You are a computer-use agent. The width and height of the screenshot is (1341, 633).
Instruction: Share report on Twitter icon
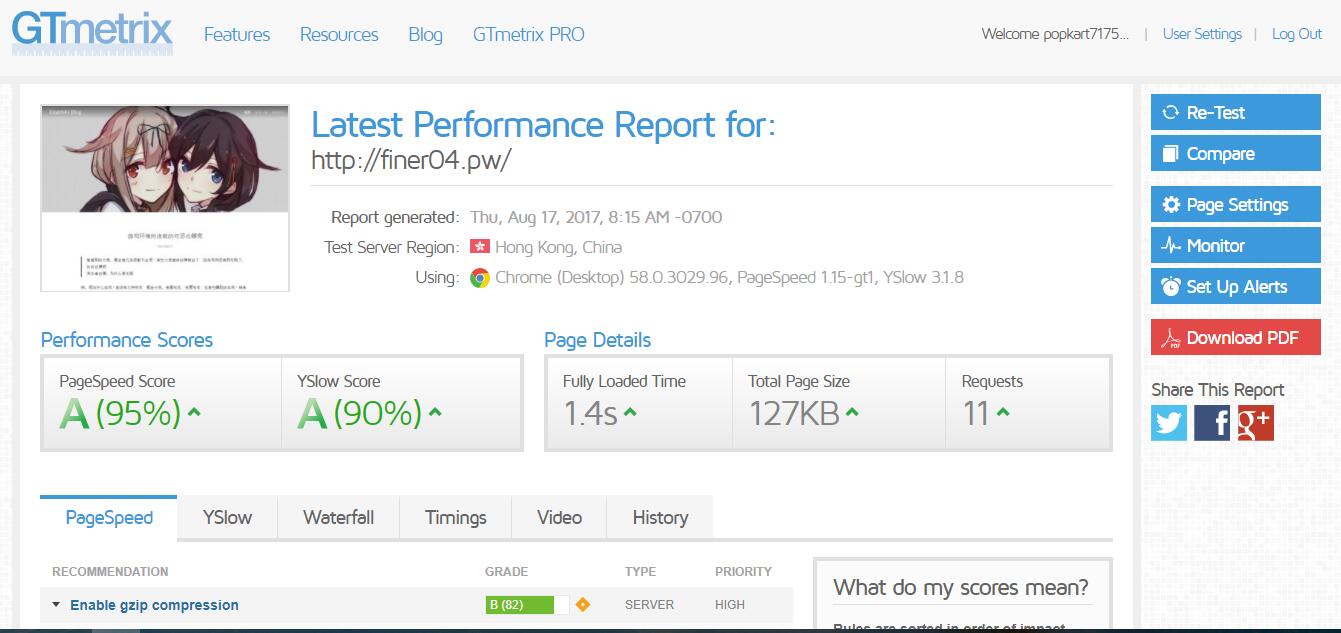click(x=1169, y=423)
